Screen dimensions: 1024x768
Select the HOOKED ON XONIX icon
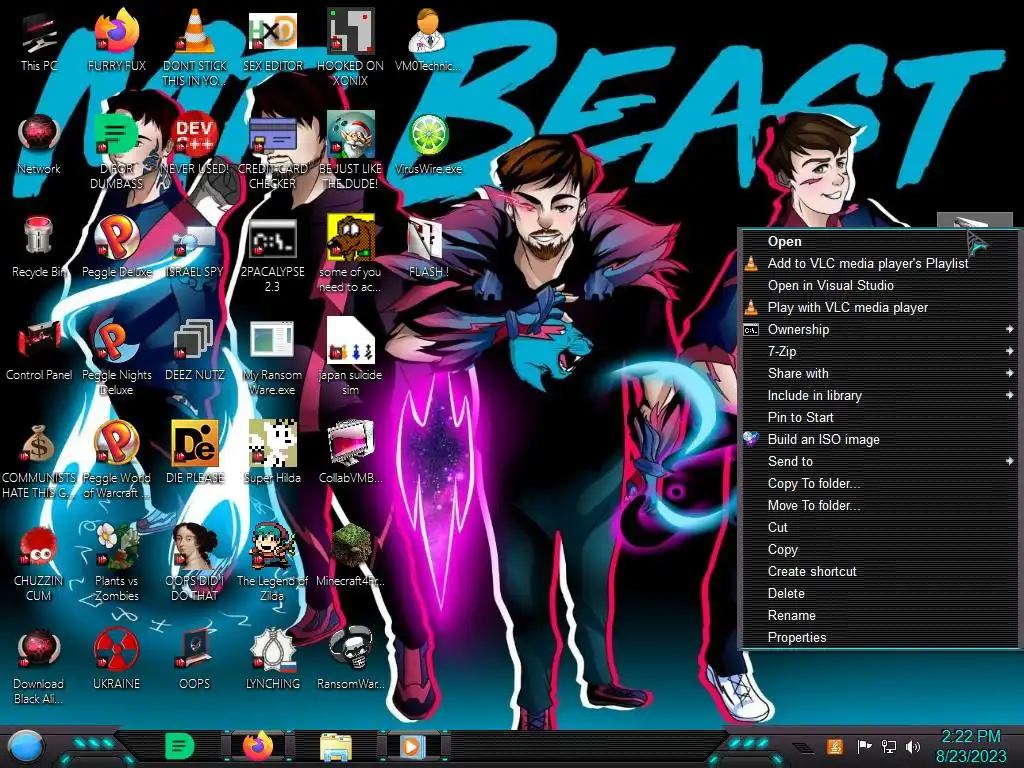click(x=351, y=47)
